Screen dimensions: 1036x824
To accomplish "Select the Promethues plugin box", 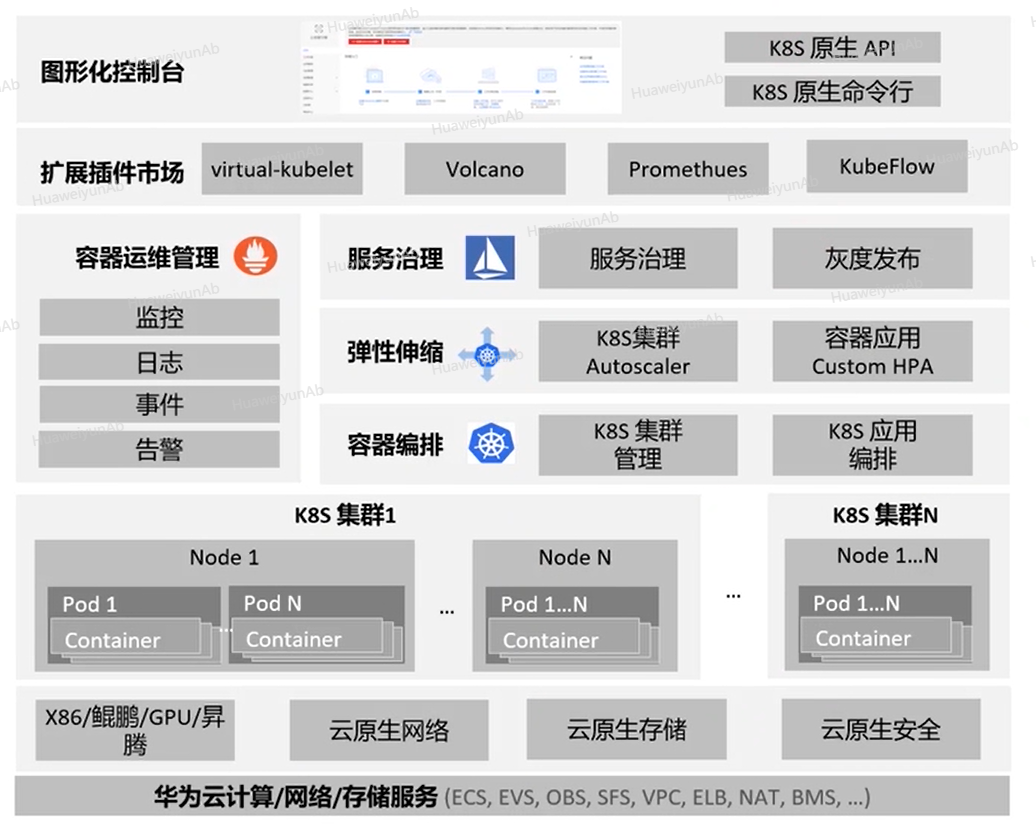I will click(688, 169).
